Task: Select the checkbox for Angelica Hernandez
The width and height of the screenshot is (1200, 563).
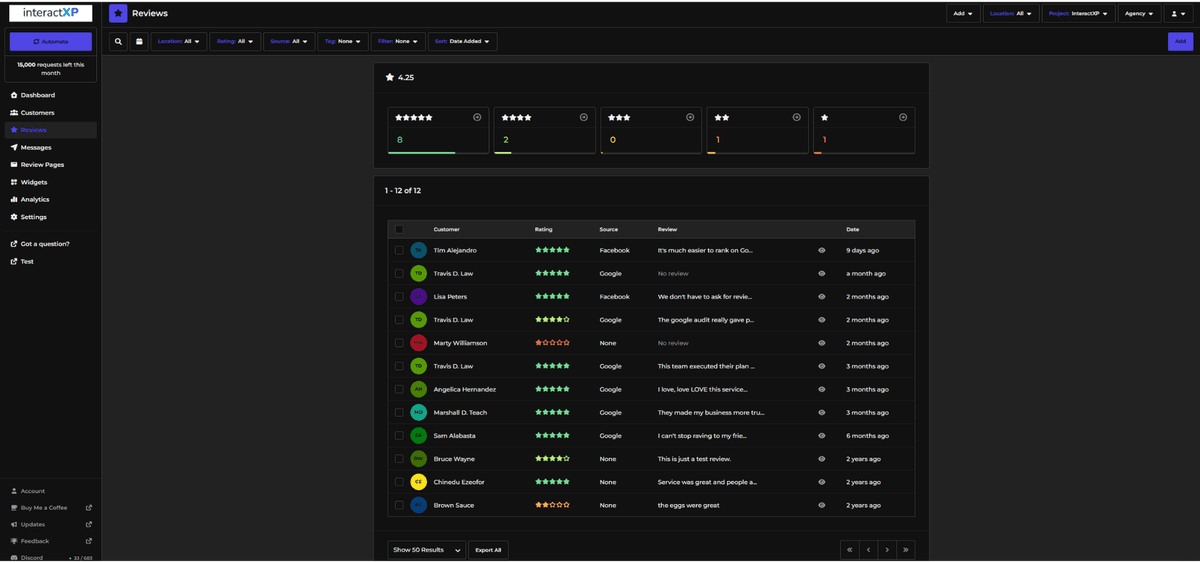Action: (399, 389)
